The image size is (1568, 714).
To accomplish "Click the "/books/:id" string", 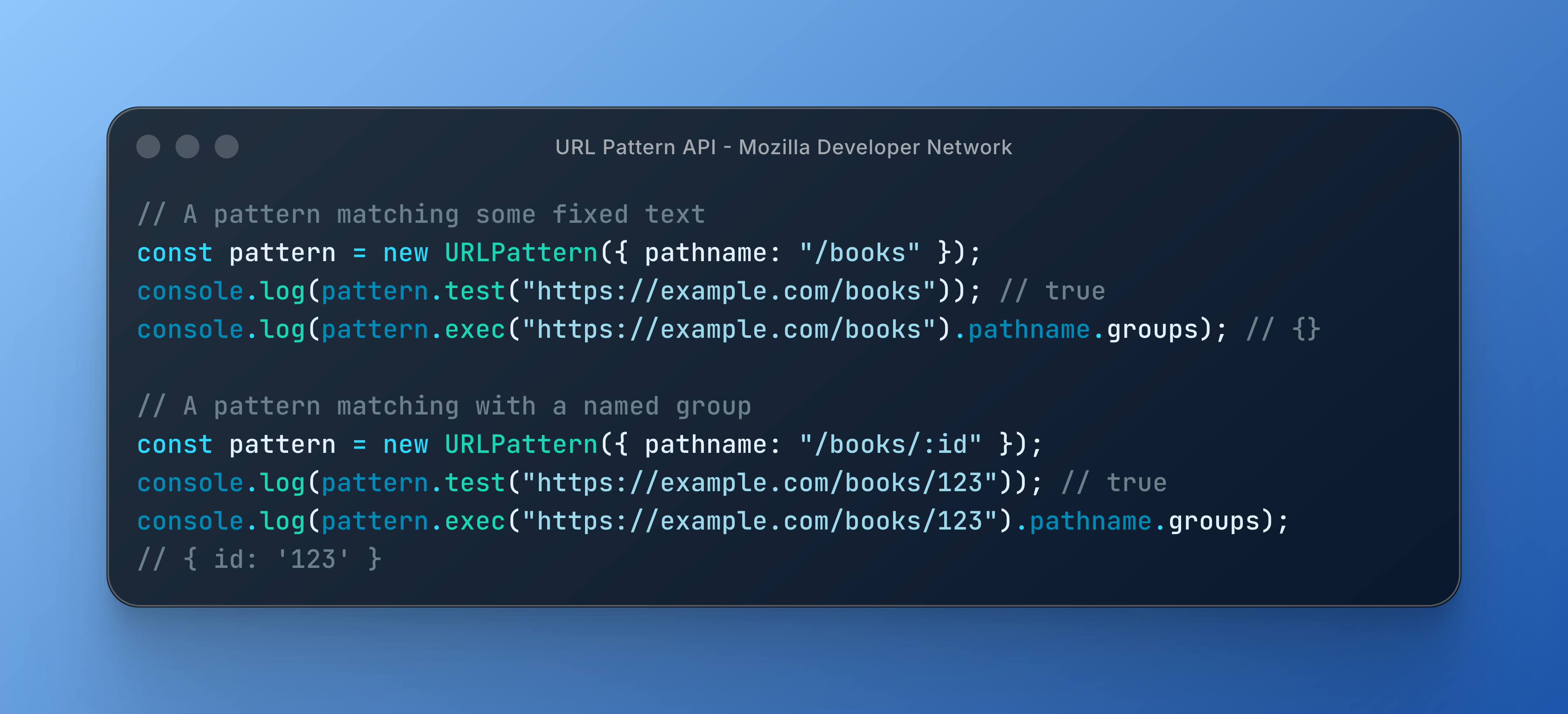I will click(890, 444).
